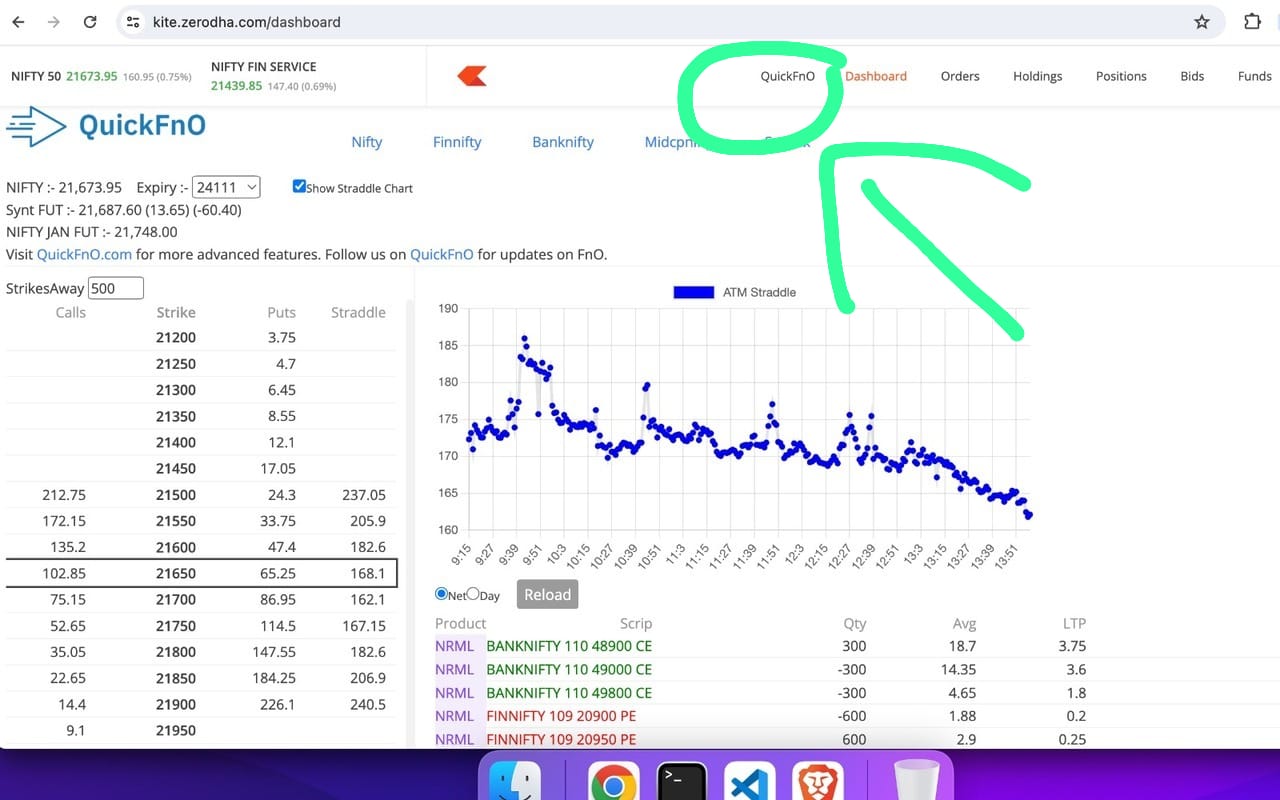Screen dimensions: 1280x800
Task: Open Visual Studio Code from the dock
Action: (750, 783)
